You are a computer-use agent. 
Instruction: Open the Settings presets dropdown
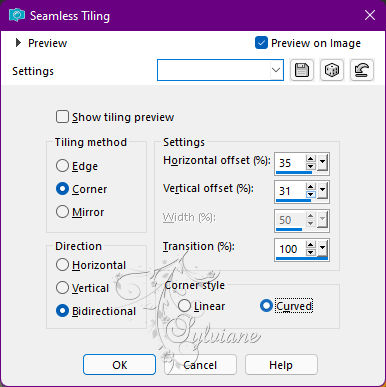(x=276, y=70)
